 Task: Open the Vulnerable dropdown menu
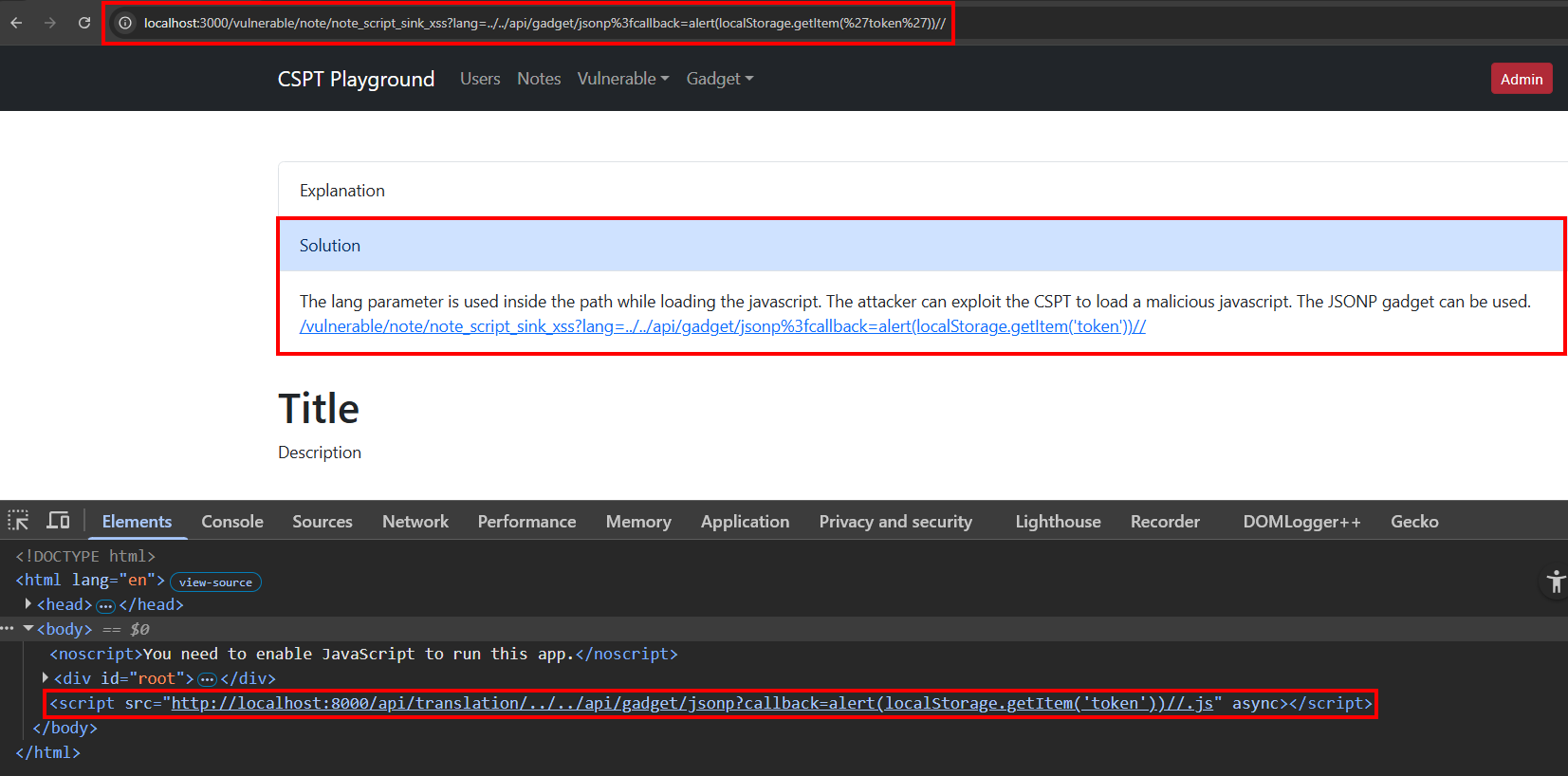623,79
